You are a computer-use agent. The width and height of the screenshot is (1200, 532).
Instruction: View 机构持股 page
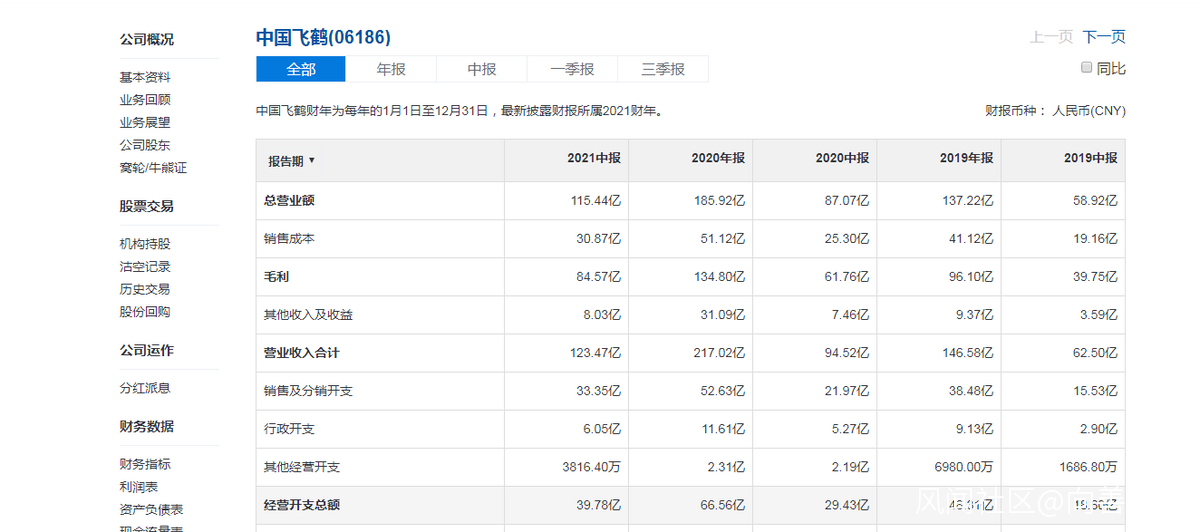145,244
